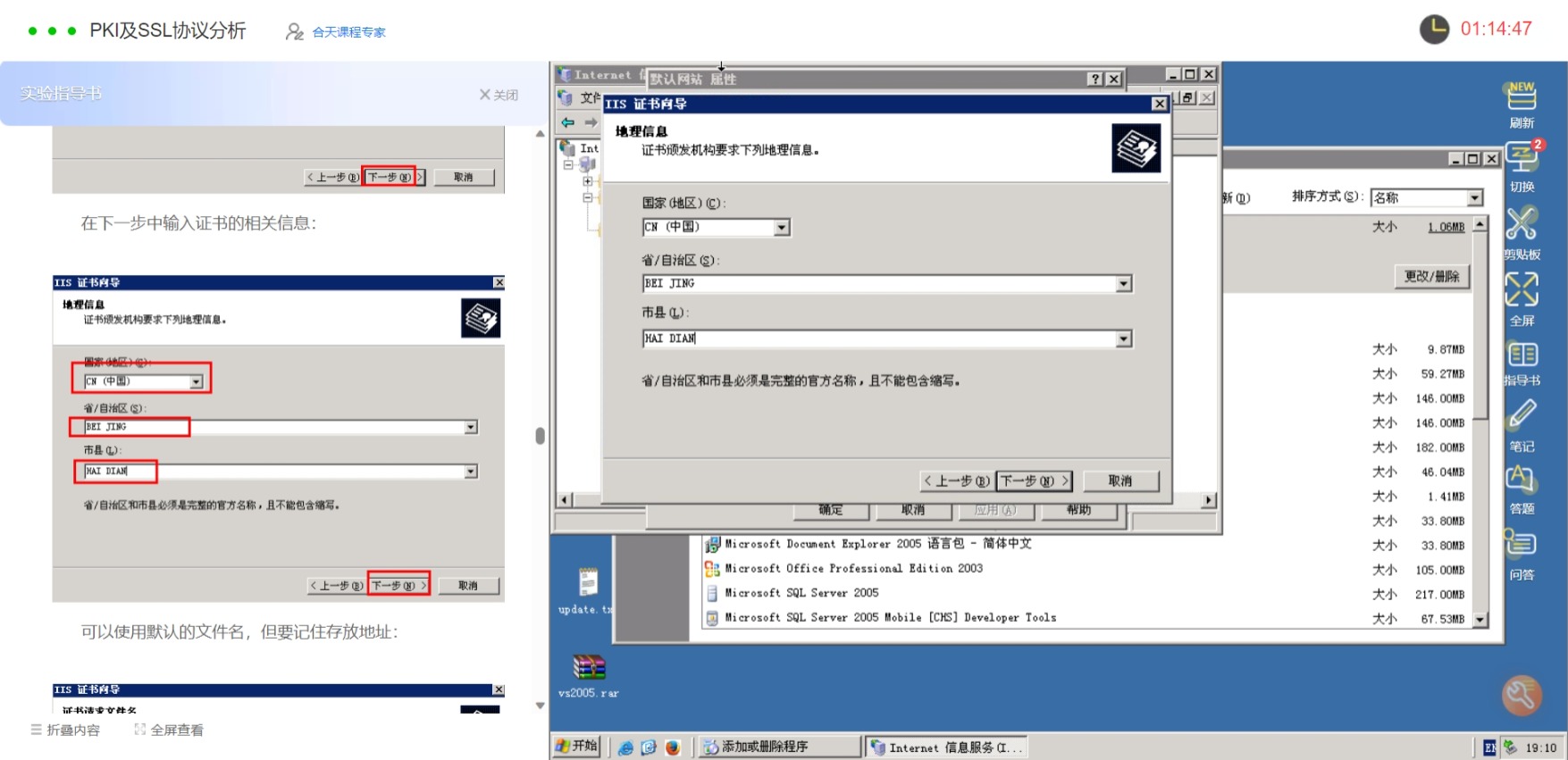Viewport: 1568px width, 760px height.
Task: Click the 1.06MB size link
Action: click(x=1446, y=228)
